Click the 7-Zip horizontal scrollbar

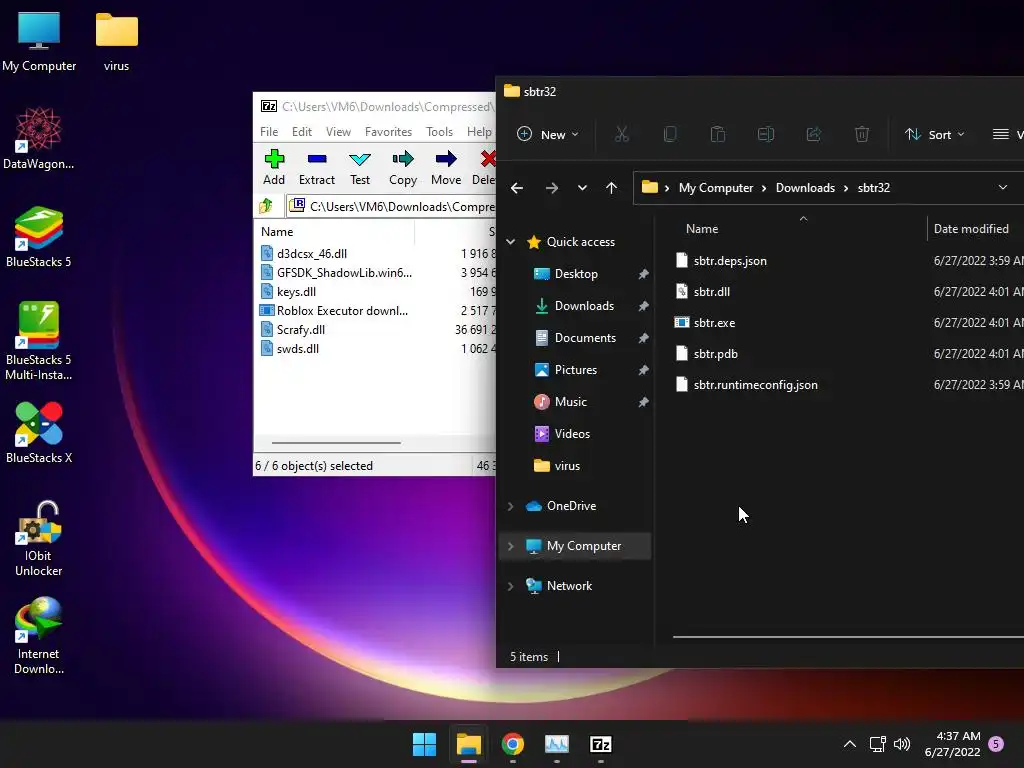pos(336,443)
